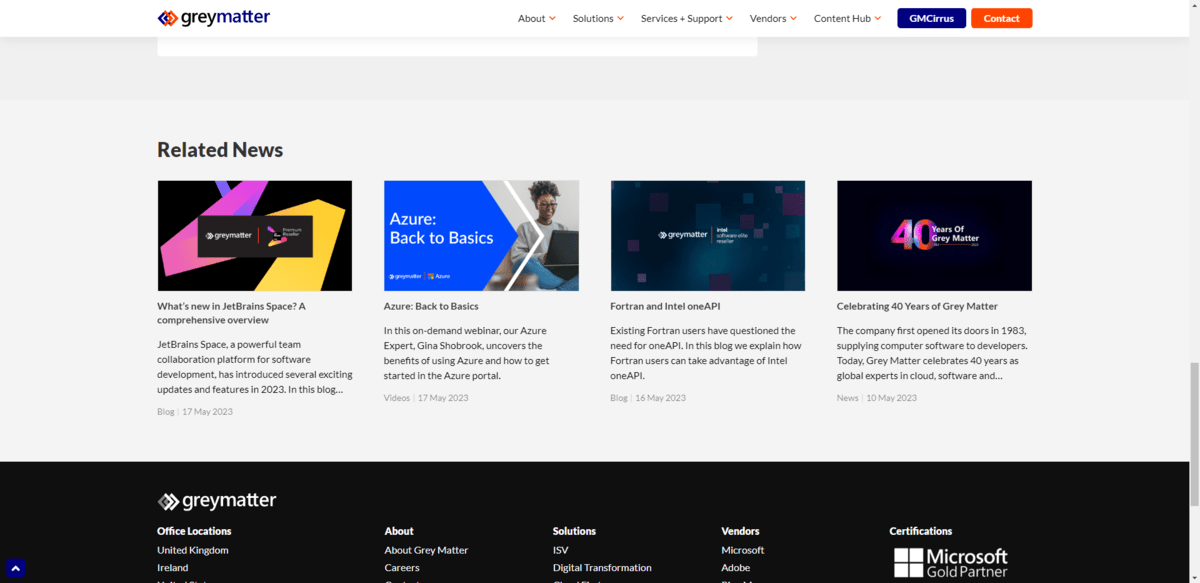Viewport: 1200px width, 583px height.
Task: Click the Blog tag under the Fortran article
Action: [619, 398]
